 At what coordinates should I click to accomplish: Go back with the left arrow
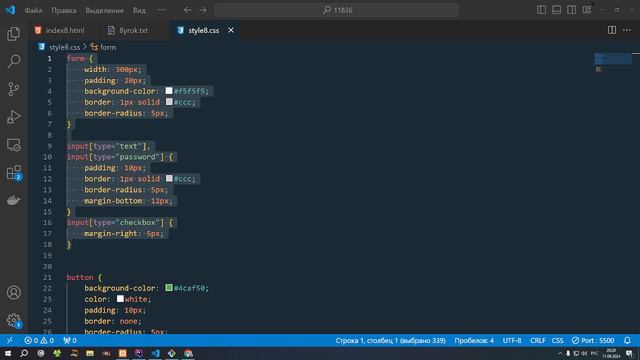pyautogui.click(x=187, y=10)
